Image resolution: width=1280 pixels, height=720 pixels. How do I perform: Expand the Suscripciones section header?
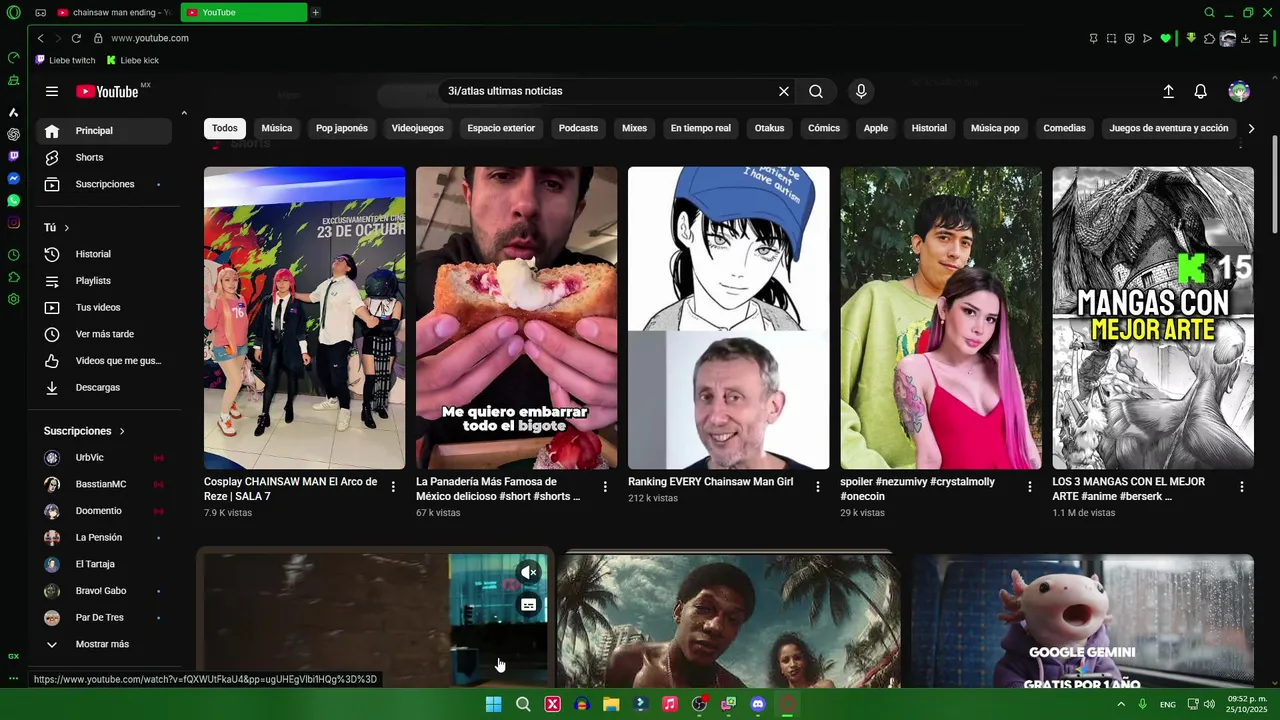coord(84,431)
